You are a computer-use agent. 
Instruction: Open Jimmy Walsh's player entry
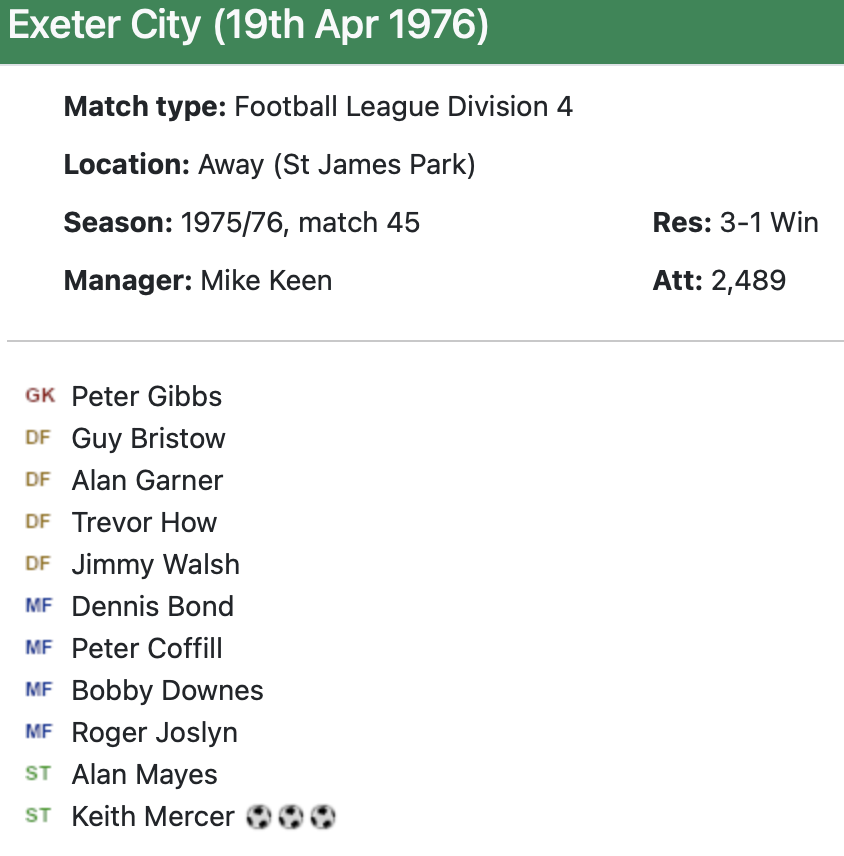(155, 564)
